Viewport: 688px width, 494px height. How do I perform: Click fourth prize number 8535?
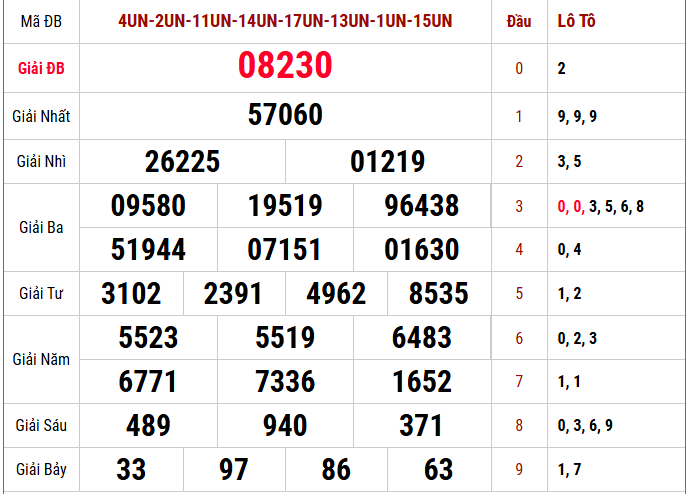click(x=438, y=293)
